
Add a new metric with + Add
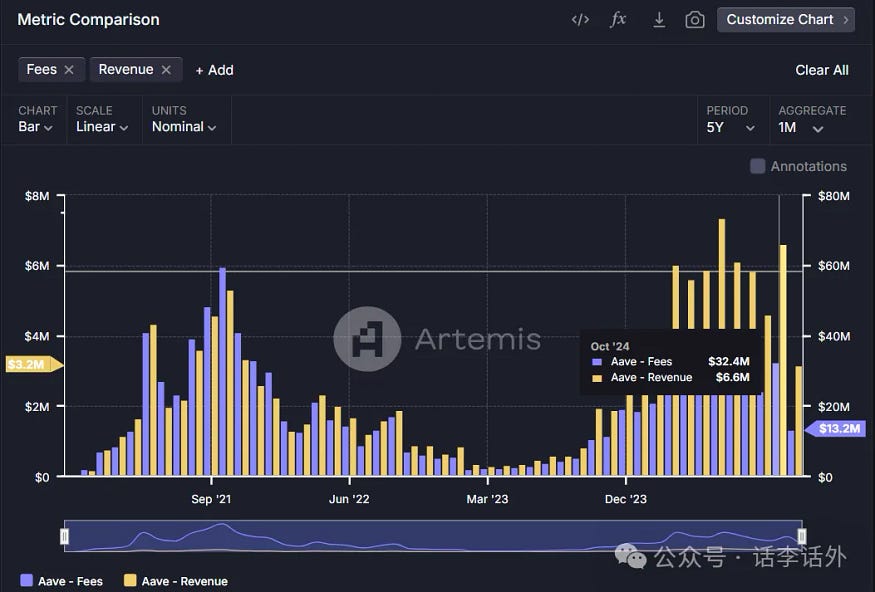(214, 70)
